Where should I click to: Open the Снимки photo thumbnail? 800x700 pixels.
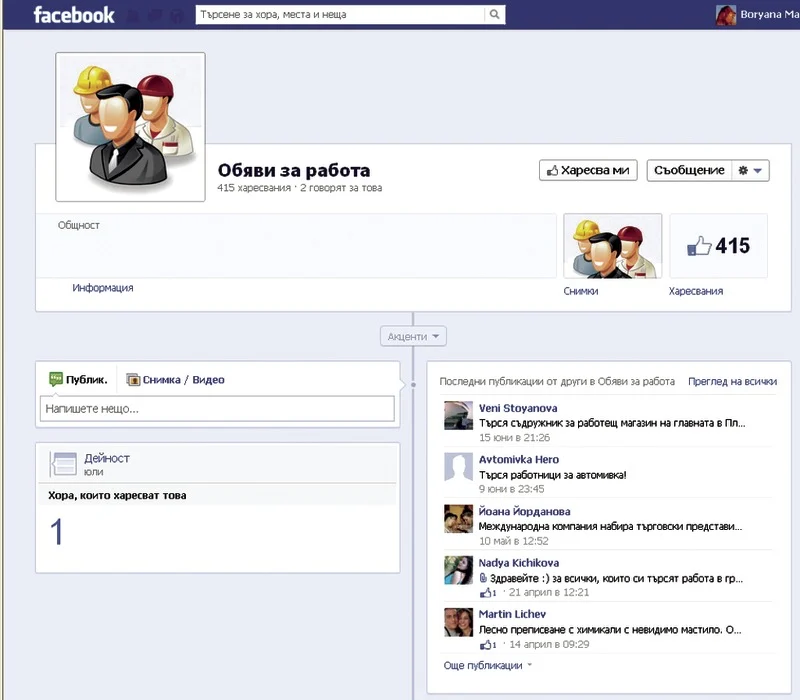coord(613,246)
